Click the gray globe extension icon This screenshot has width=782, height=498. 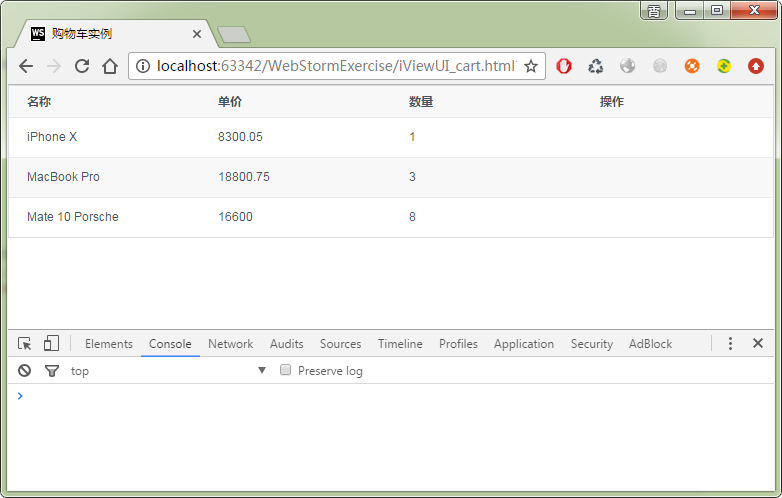coord(627,66)
